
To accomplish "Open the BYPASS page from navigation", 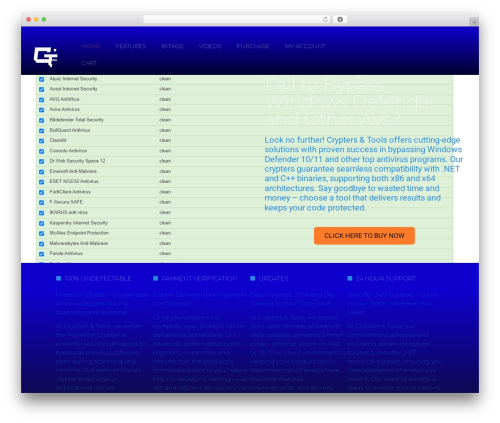I will (x=172, y=46).
